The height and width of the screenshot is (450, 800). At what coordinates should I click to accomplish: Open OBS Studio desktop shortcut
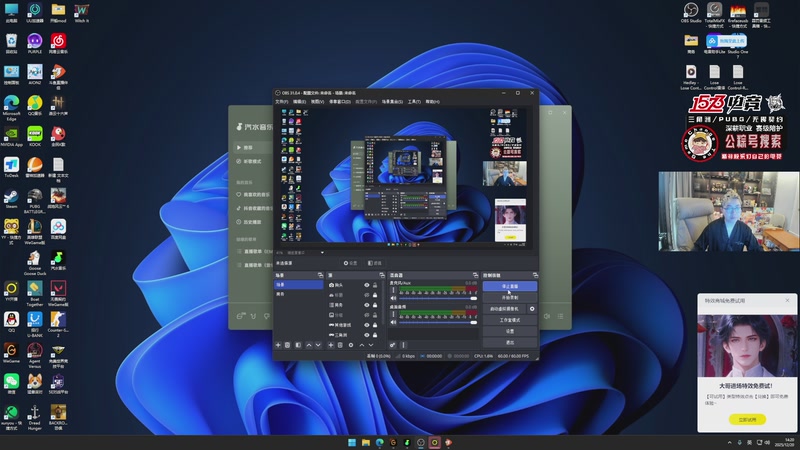coord(691,12)
